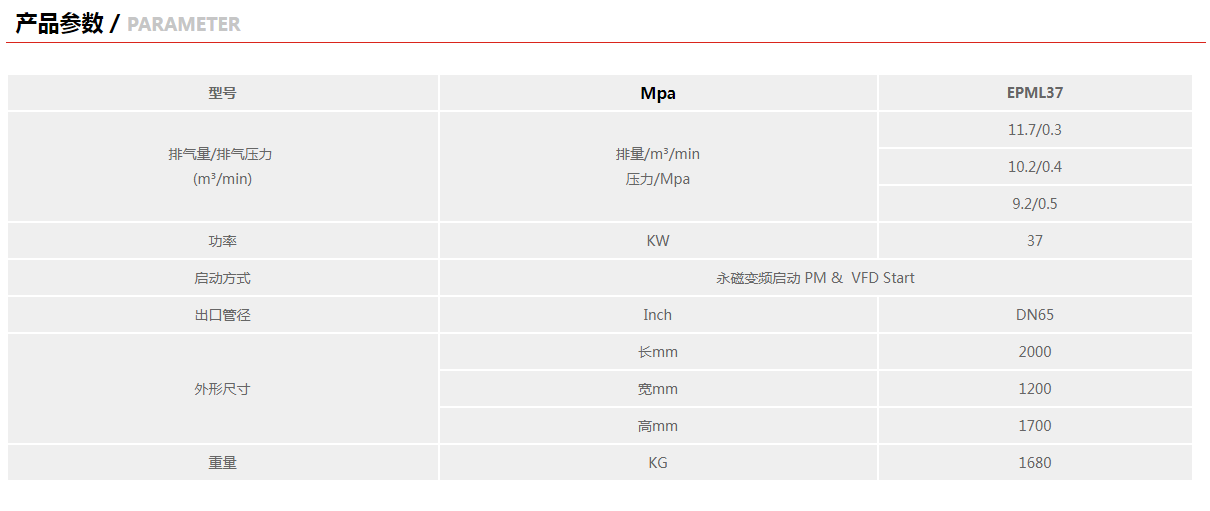Image resolution: width=1210 pixels, height=511 pixels.
Task: Select the 型号 header cell
Action: 222,93
